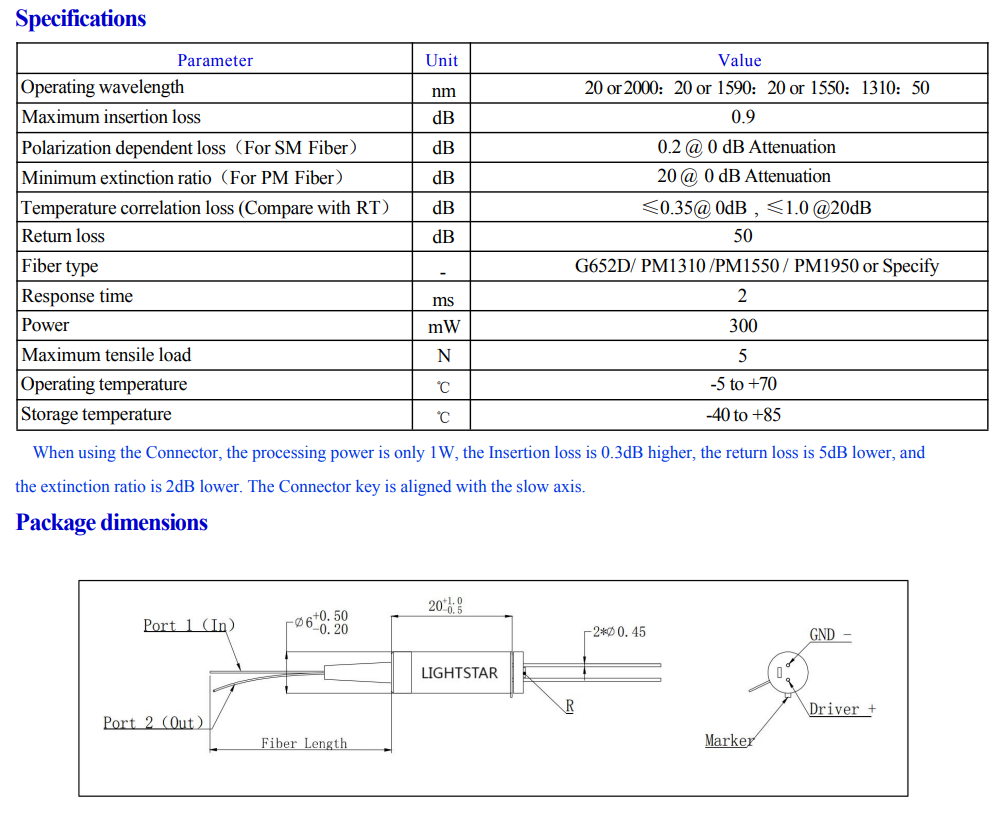Image resolution: width=1005 pixels, height=824 pixels.
Task: Click the Fiber Length dimension label
Action: coord(304,744)
